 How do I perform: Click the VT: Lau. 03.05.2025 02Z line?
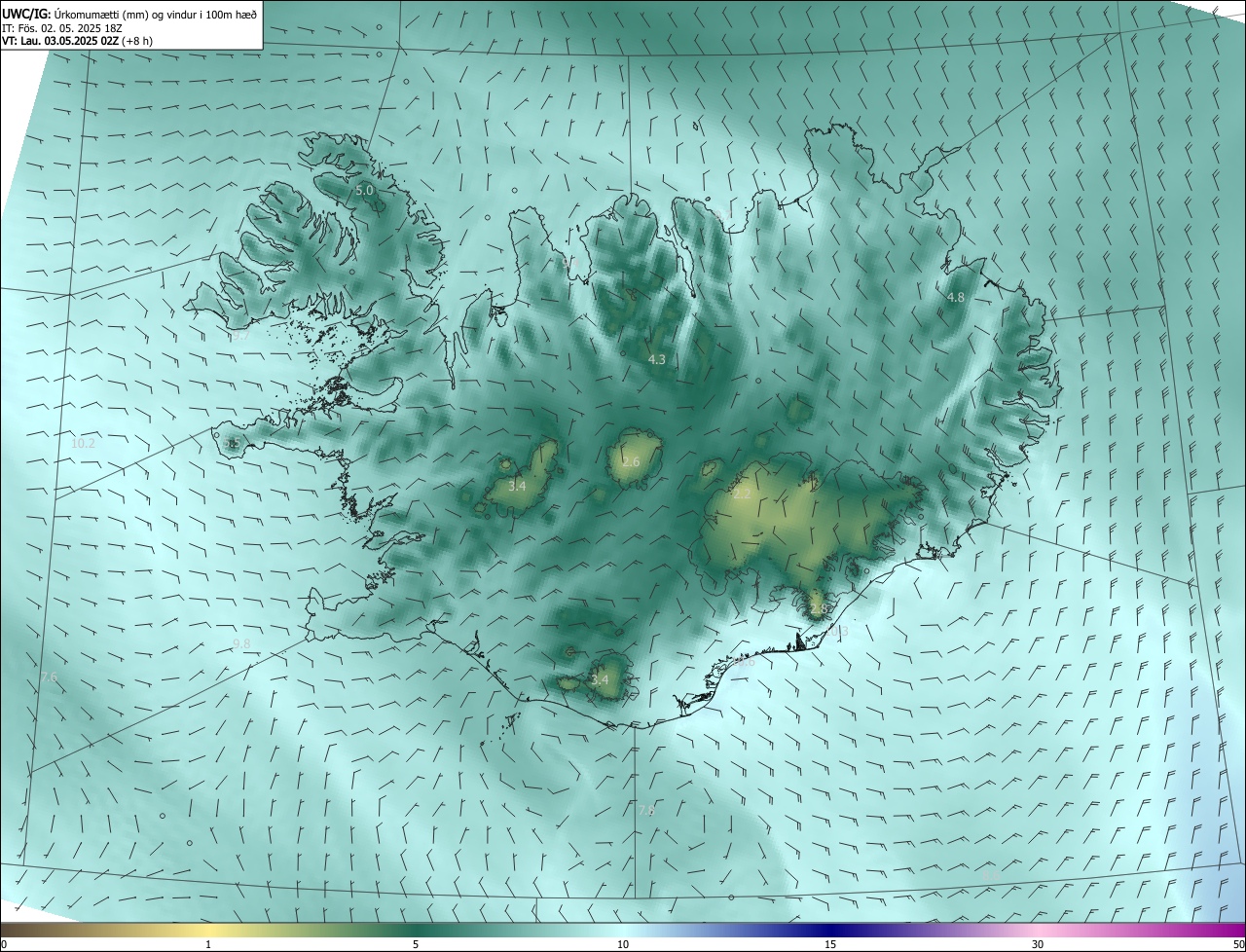point(77,41)
